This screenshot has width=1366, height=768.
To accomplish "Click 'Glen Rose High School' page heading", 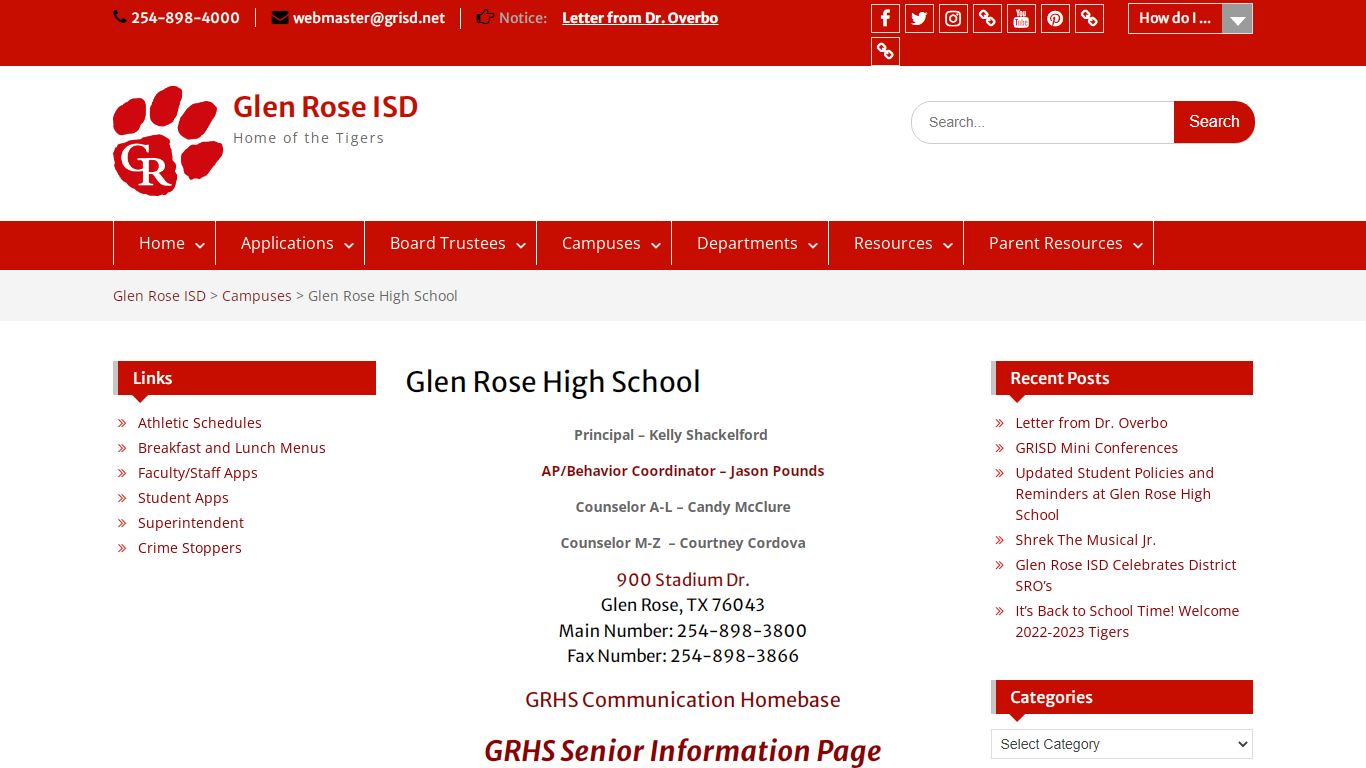I will [x=553, y=382].
